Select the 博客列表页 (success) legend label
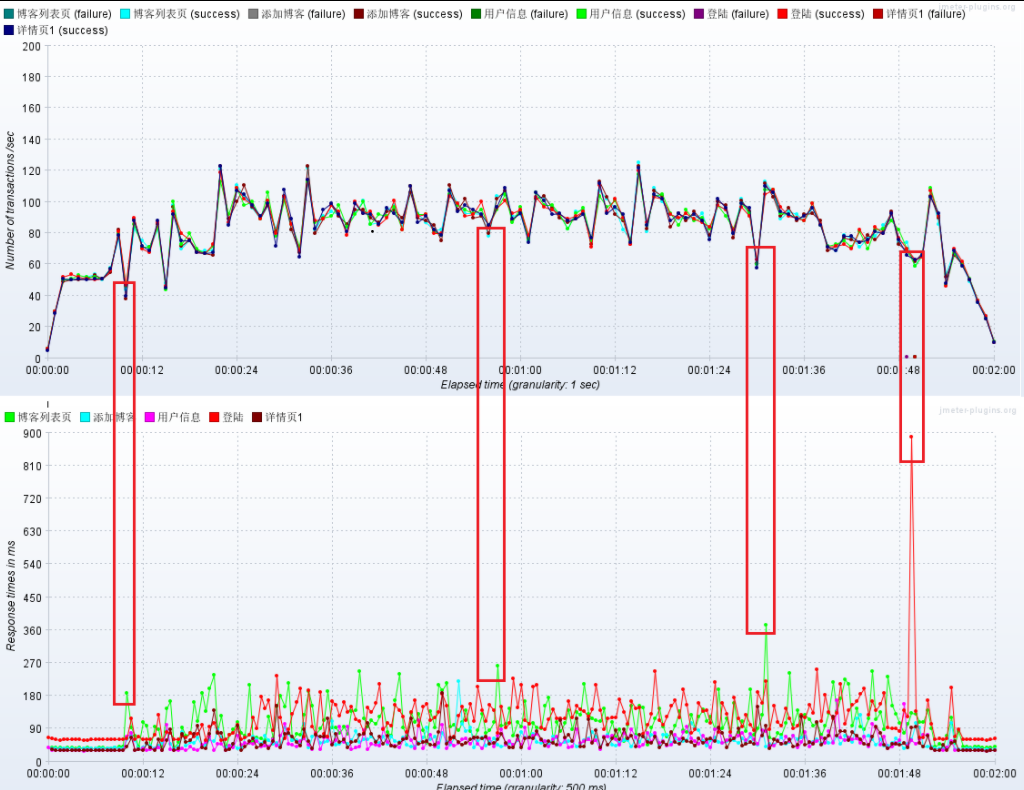Image resolution: width=1024 pixels, height=790 pixels. coord(186,14)
